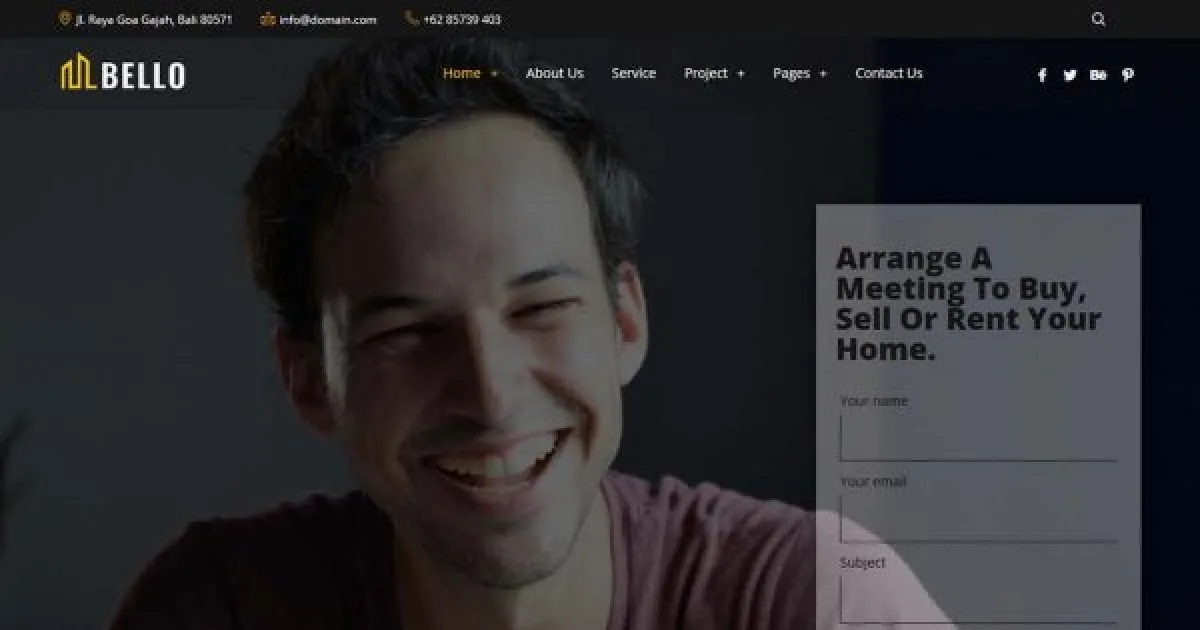This screenshot has width=1200, height=630.
Task: Click the +62 85739 403 phone number
Action: tap(462, 19)
